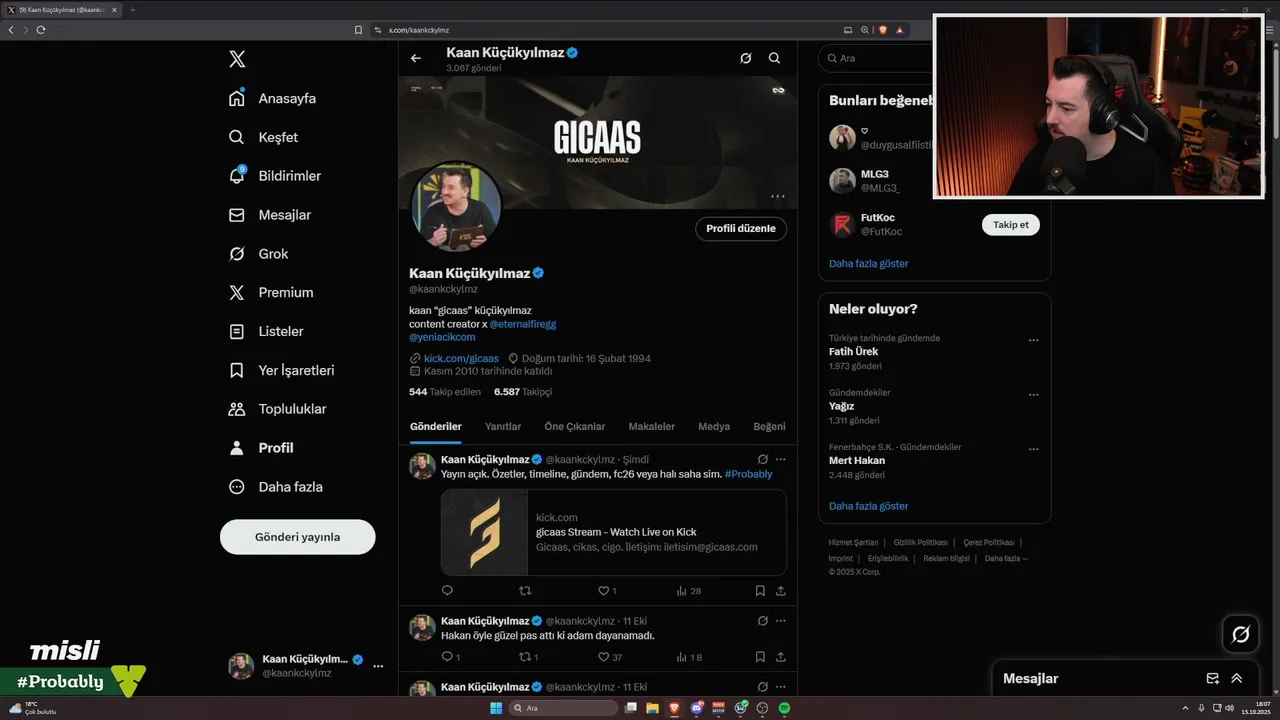1280x720 pixels.
Task: Expand Daha fazla menu in sidebar
Action: point(275,487)
